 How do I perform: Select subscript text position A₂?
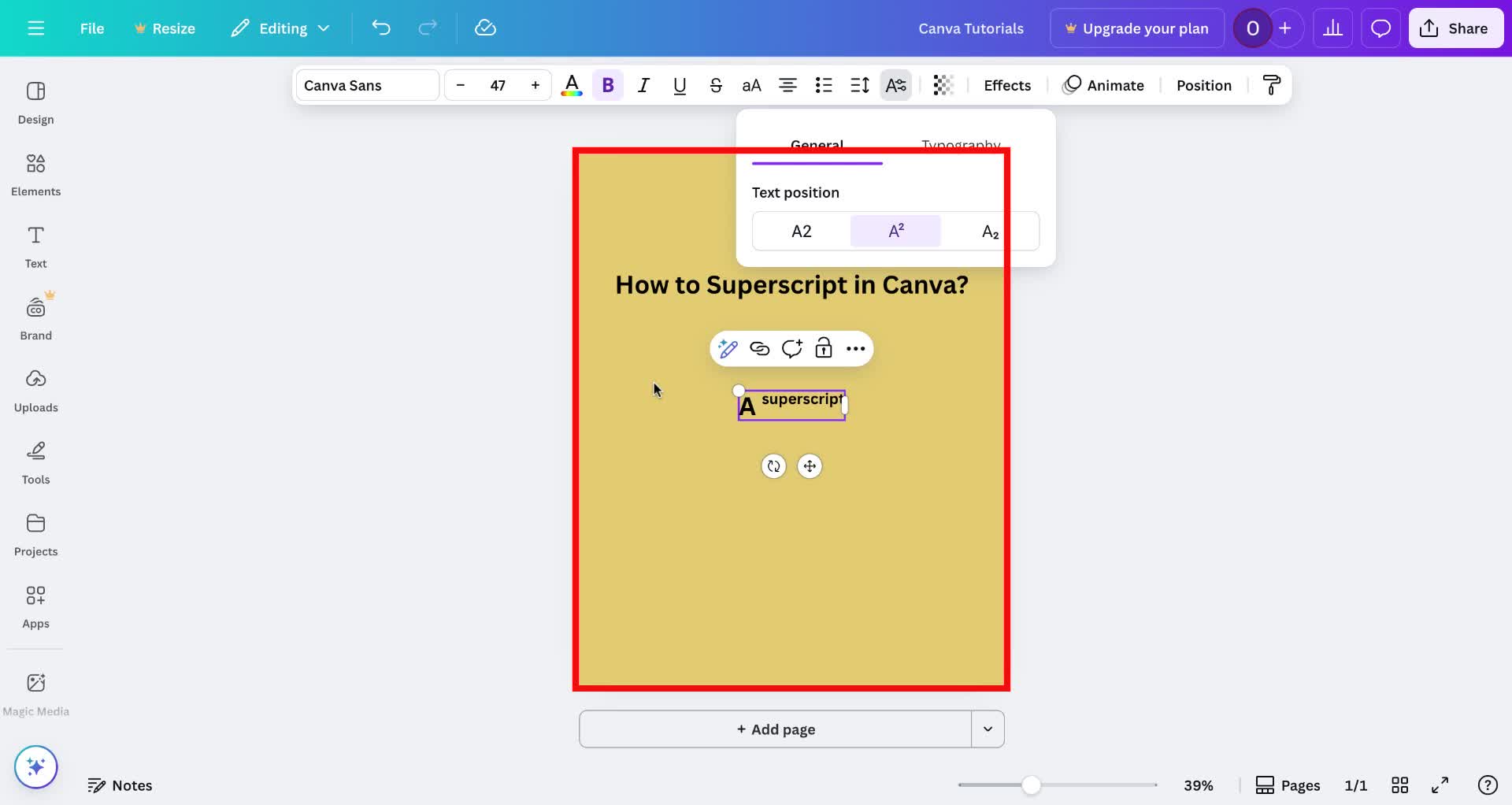[x=988, y=231]
